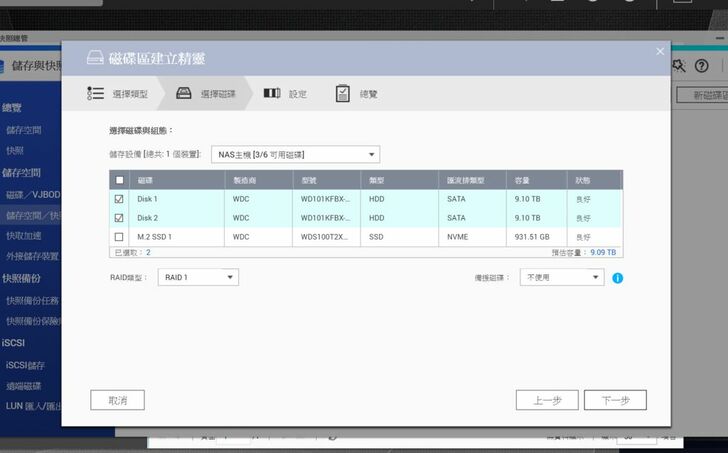728x453 pixels.
Task: Click the 新磁碟區 button behind the wizard
Action: click(703, 95)
